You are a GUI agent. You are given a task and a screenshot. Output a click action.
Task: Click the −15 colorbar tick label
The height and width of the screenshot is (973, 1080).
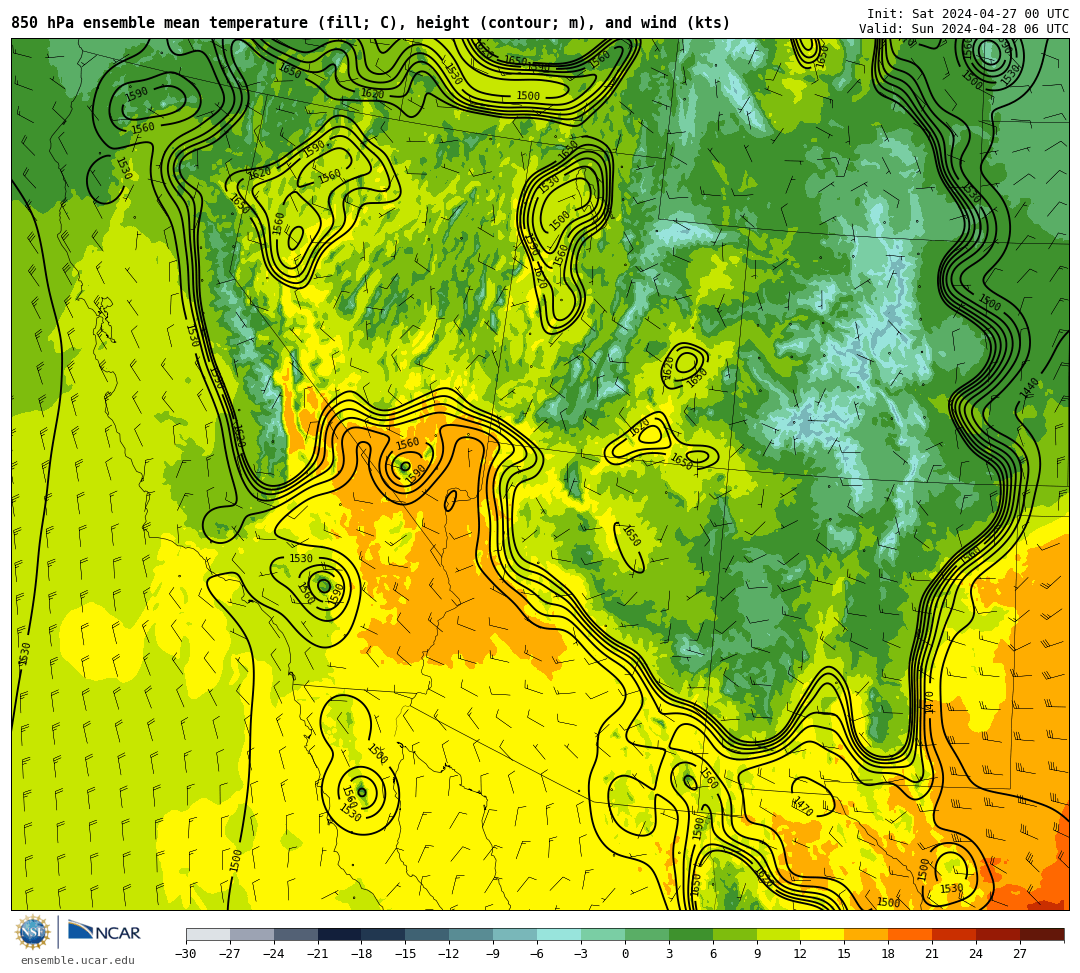[406, 954]
